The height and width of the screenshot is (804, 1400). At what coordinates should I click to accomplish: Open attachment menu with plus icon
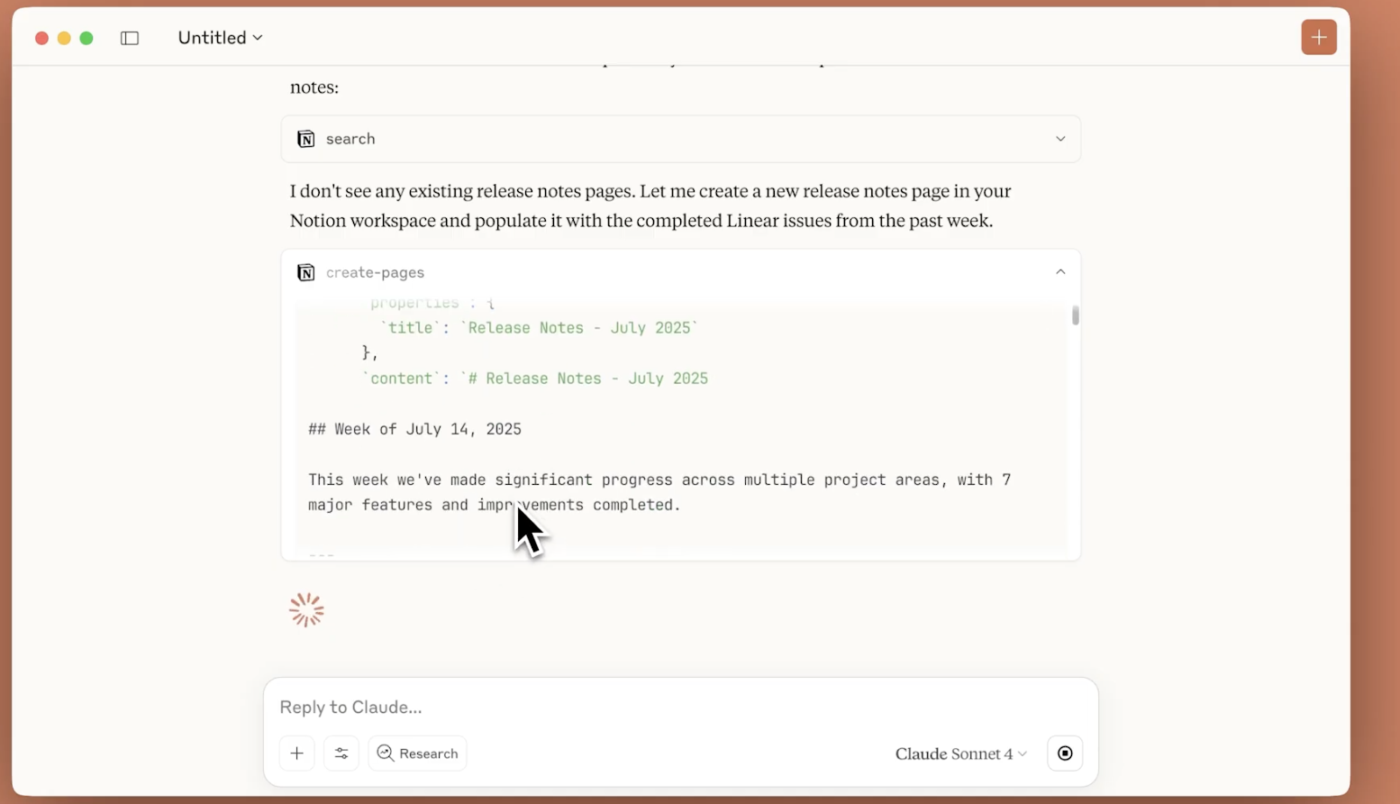(x=297, y=753)
